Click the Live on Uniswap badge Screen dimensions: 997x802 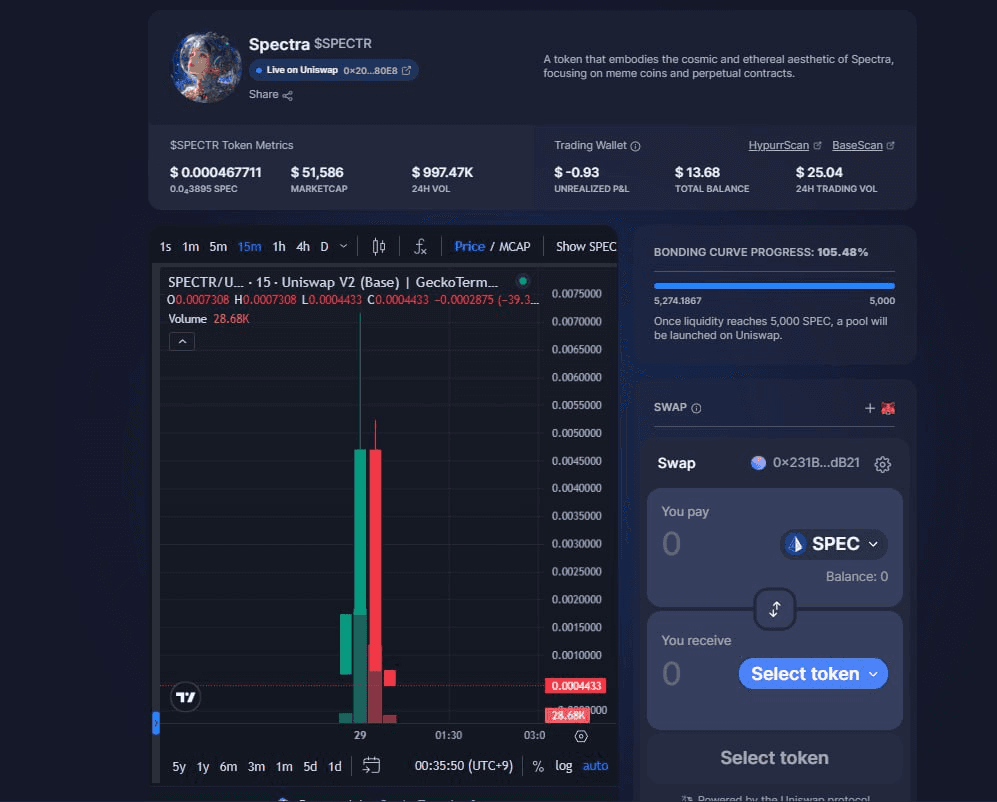(333, 70)
